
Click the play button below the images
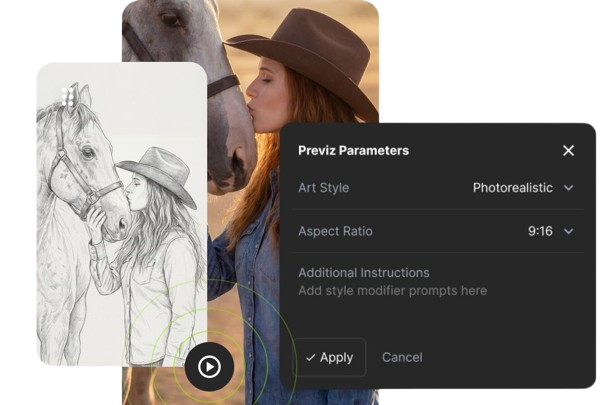tap(209, 367)
